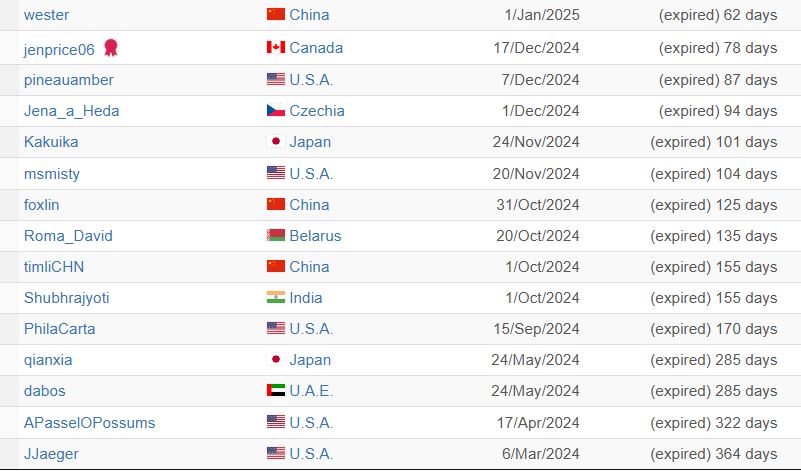Click the Czechia flag icon
This screenshot has width=801, height=471.
(x=276, y=110)
